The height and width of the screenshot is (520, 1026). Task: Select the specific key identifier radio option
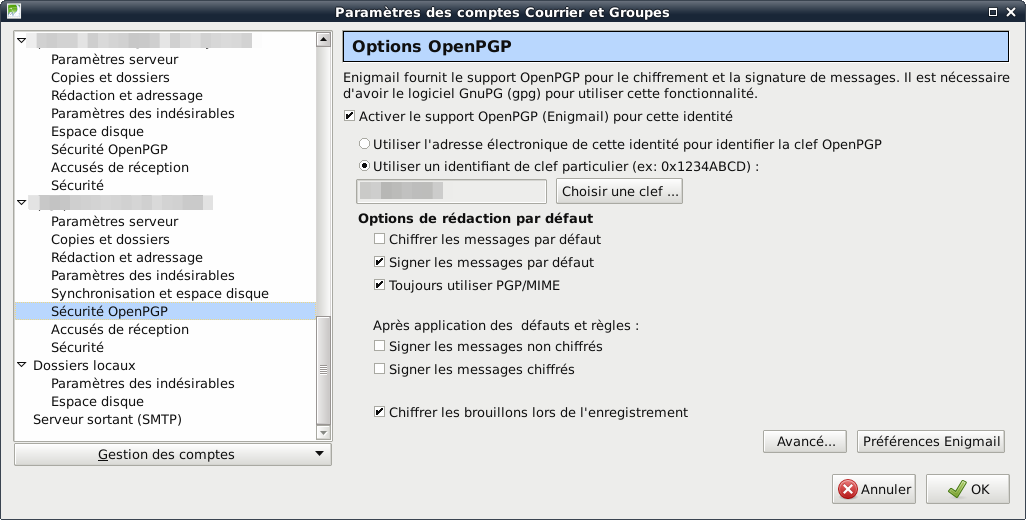click(364, 166)
